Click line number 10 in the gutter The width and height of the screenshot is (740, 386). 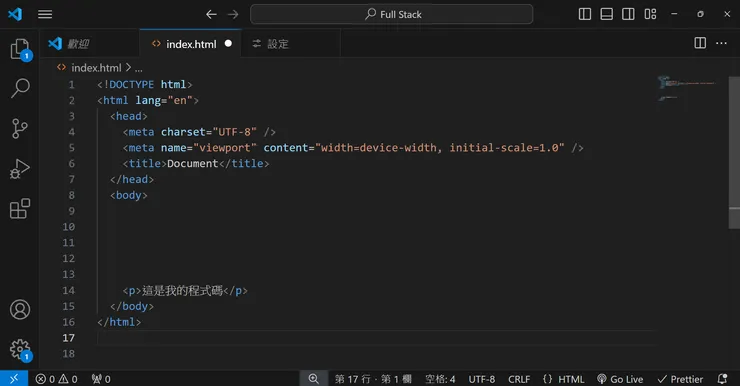pos(69,227)
